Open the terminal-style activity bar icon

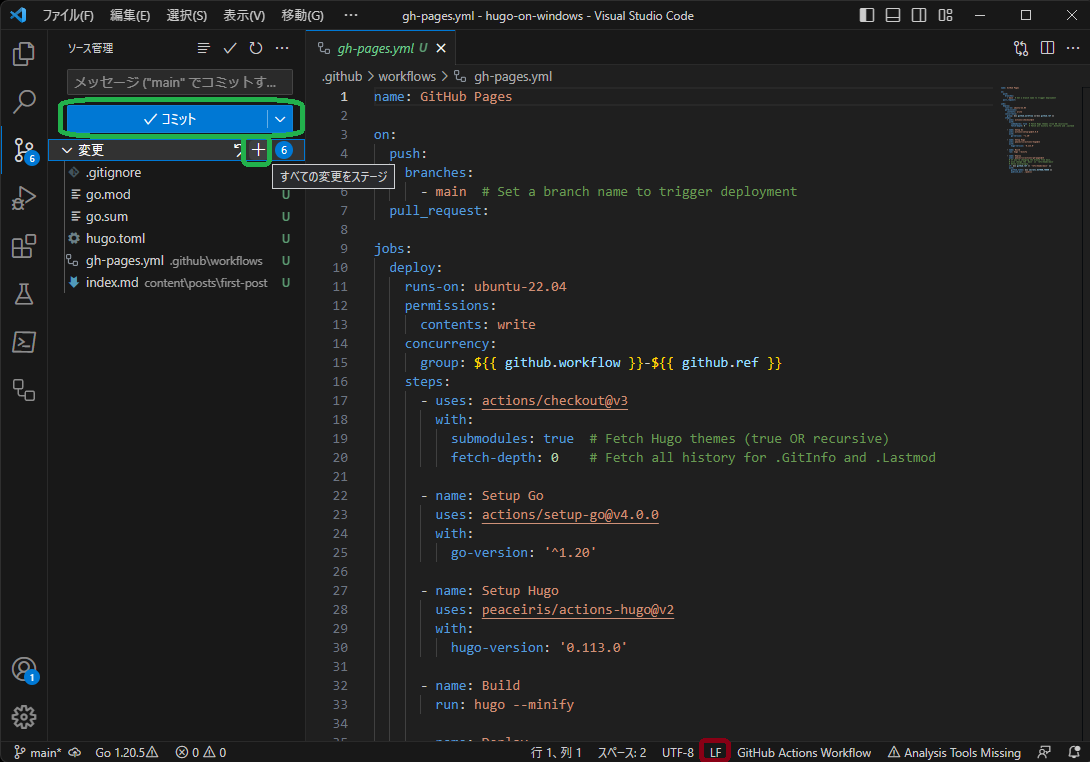point(24,342)
